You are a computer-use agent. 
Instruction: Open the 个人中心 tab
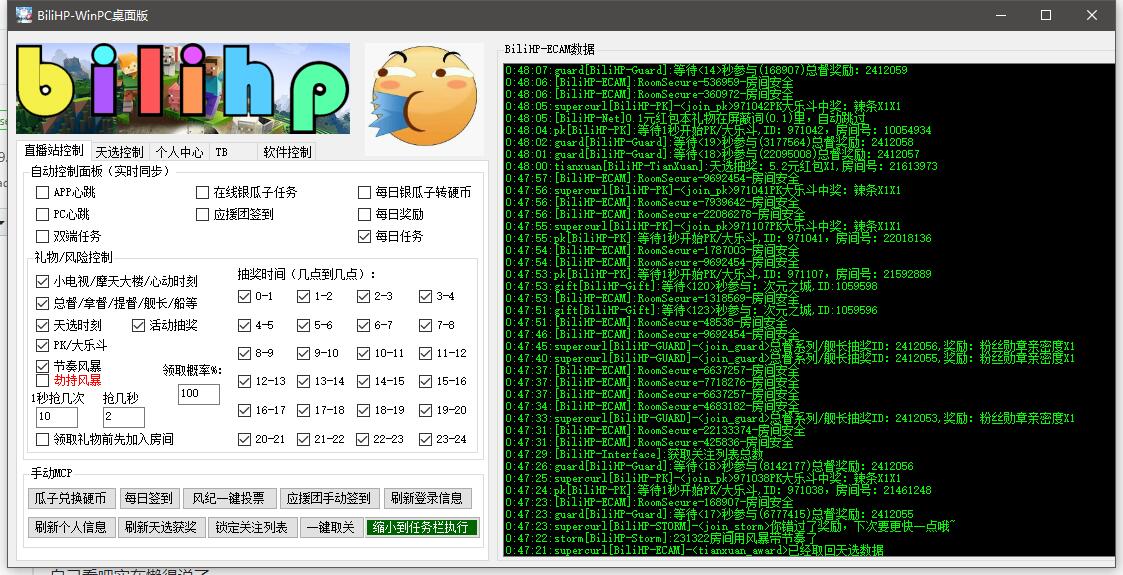pos(179,152)
